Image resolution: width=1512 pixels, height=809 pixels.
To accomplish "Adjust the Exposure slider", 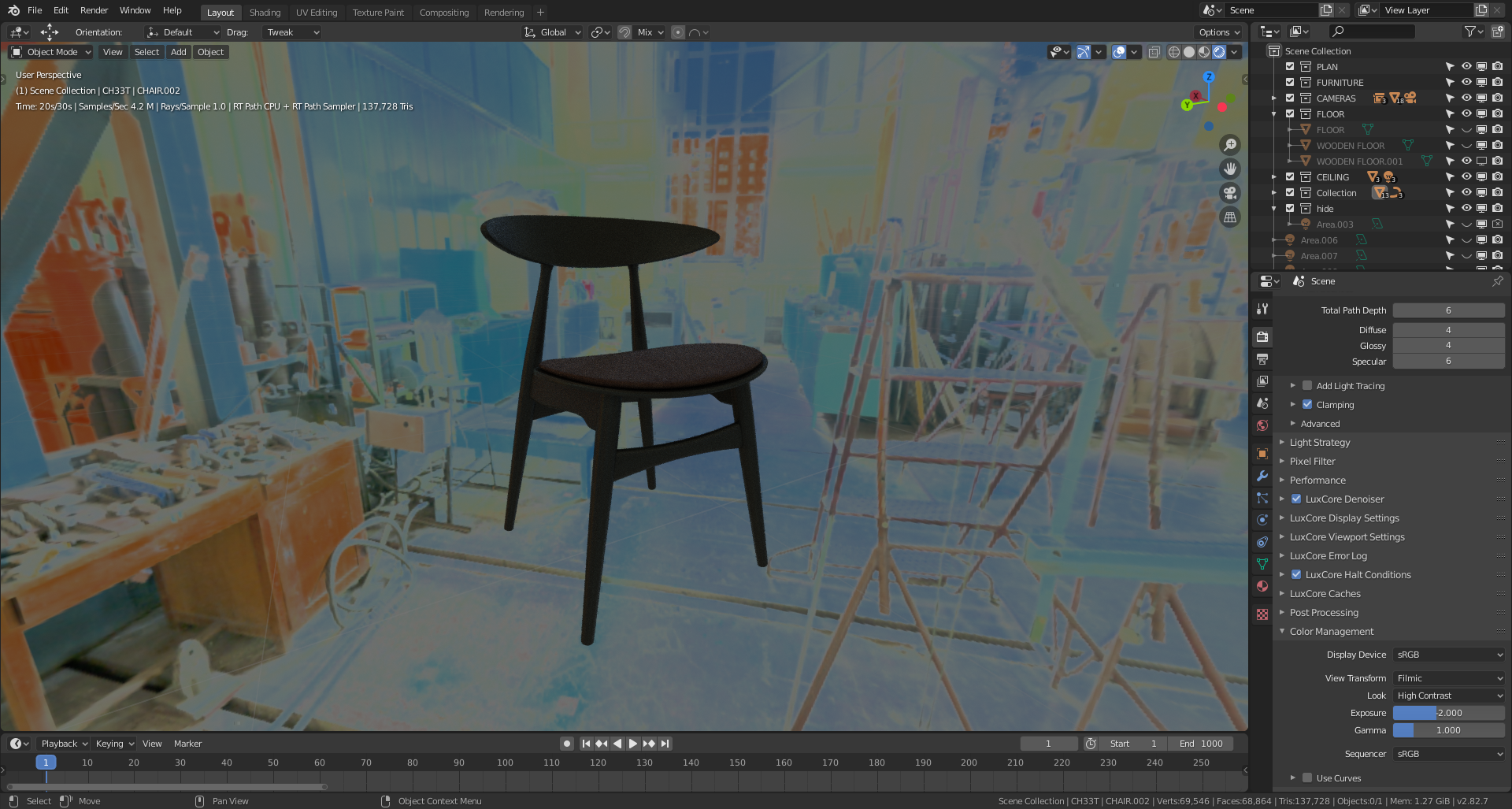I will point(1448,713).
